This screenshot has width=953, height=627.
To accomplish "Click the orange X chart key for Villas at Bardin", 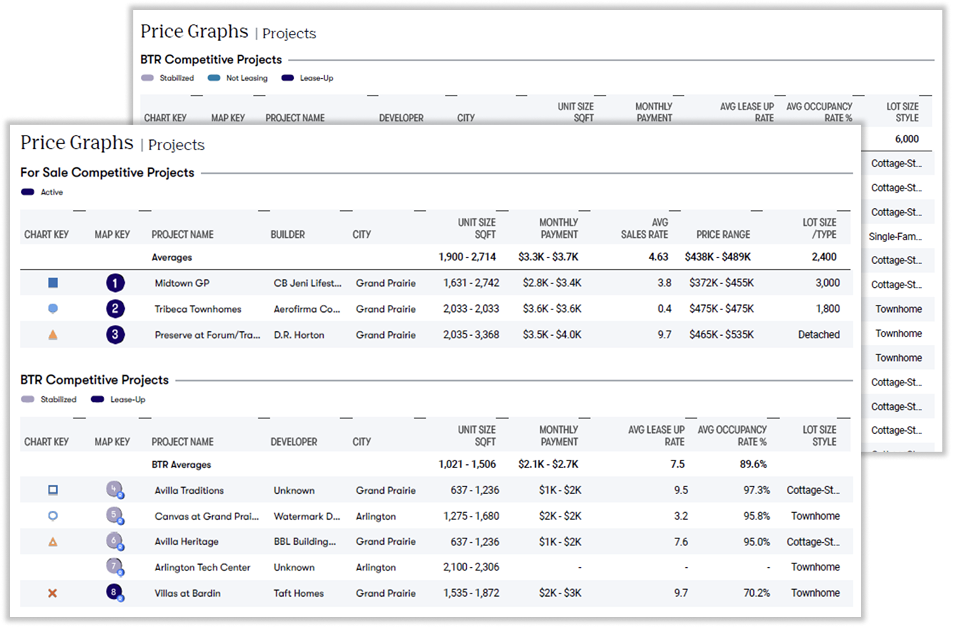I will point(53,593).
